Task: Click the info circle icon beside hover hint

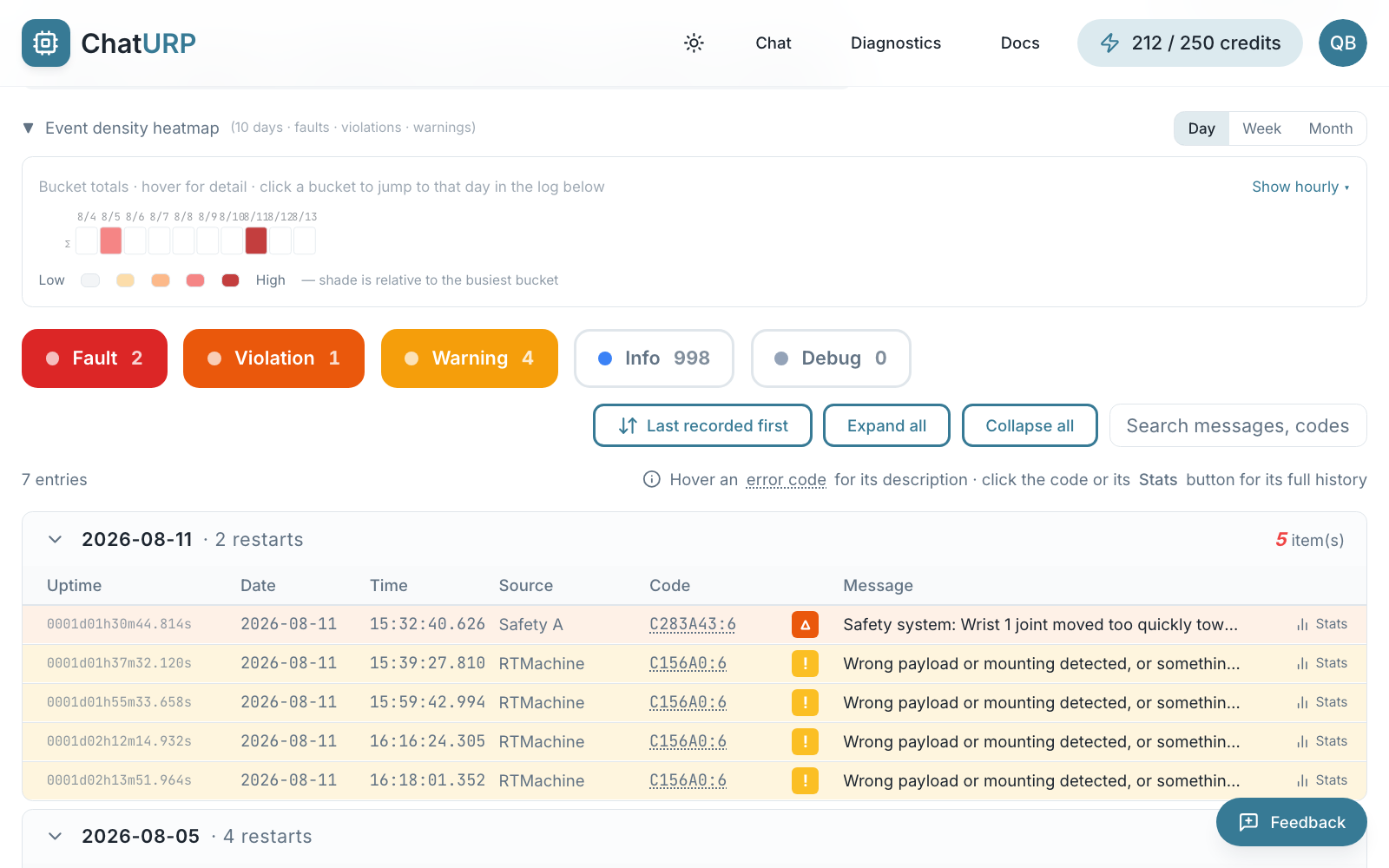Action: [x=652, y=479]
